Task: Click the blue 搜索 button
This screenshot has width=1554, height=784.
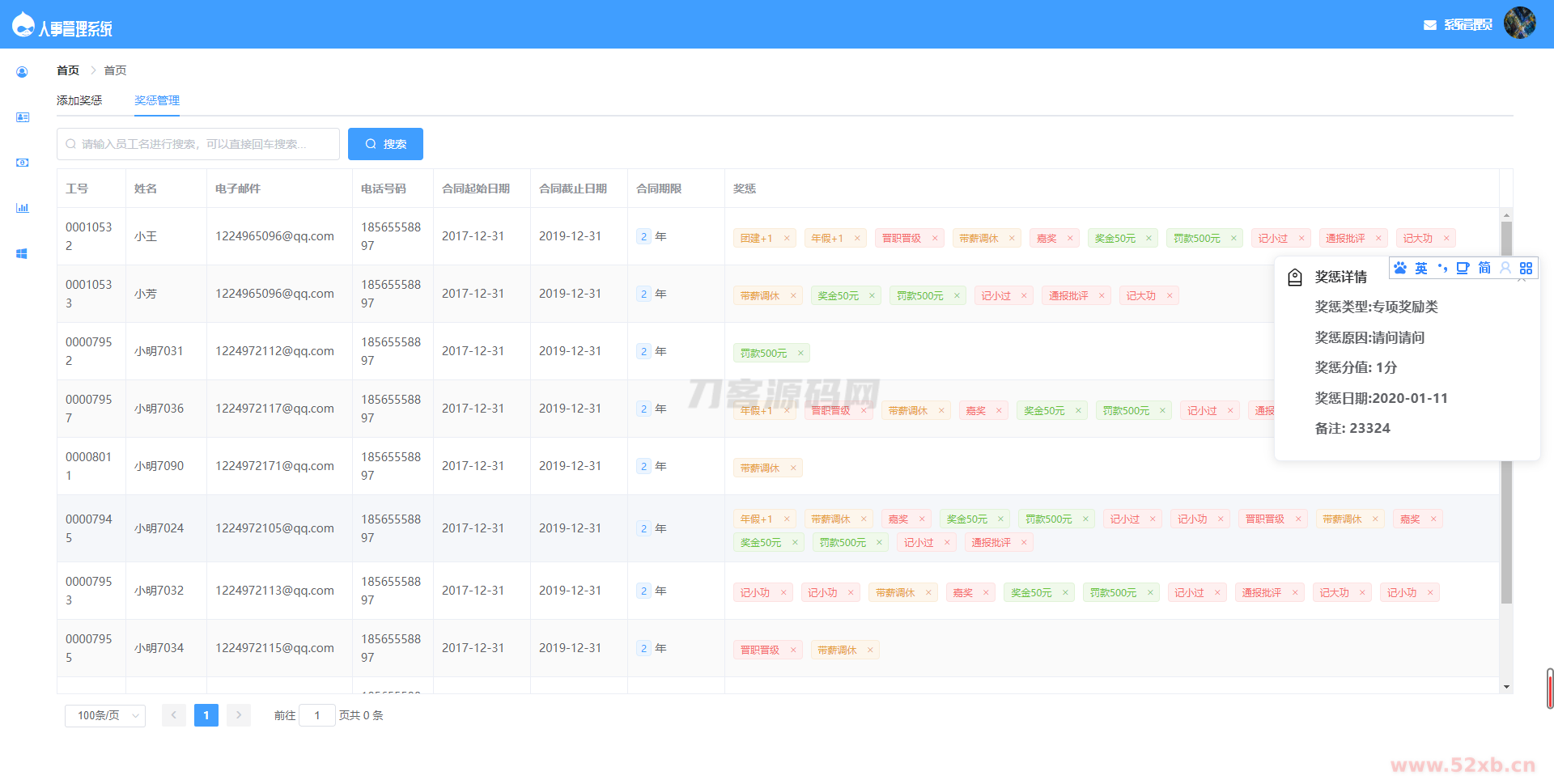Action: point(385,144)
